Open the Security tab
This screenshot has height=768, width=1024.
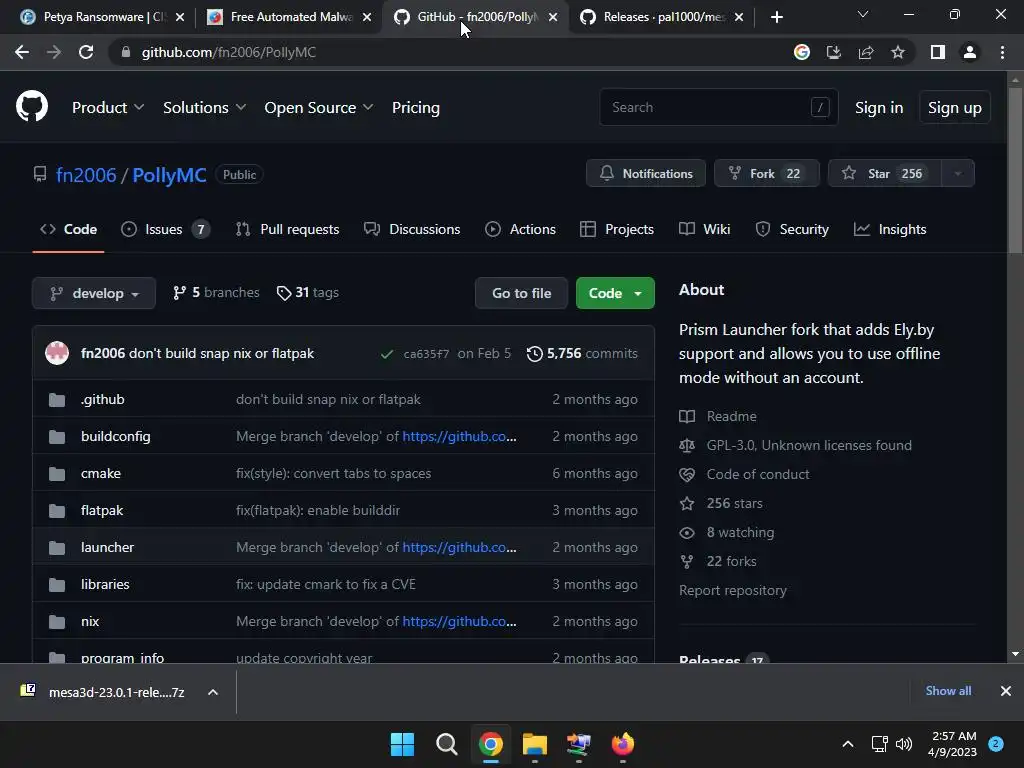(792, 229)
